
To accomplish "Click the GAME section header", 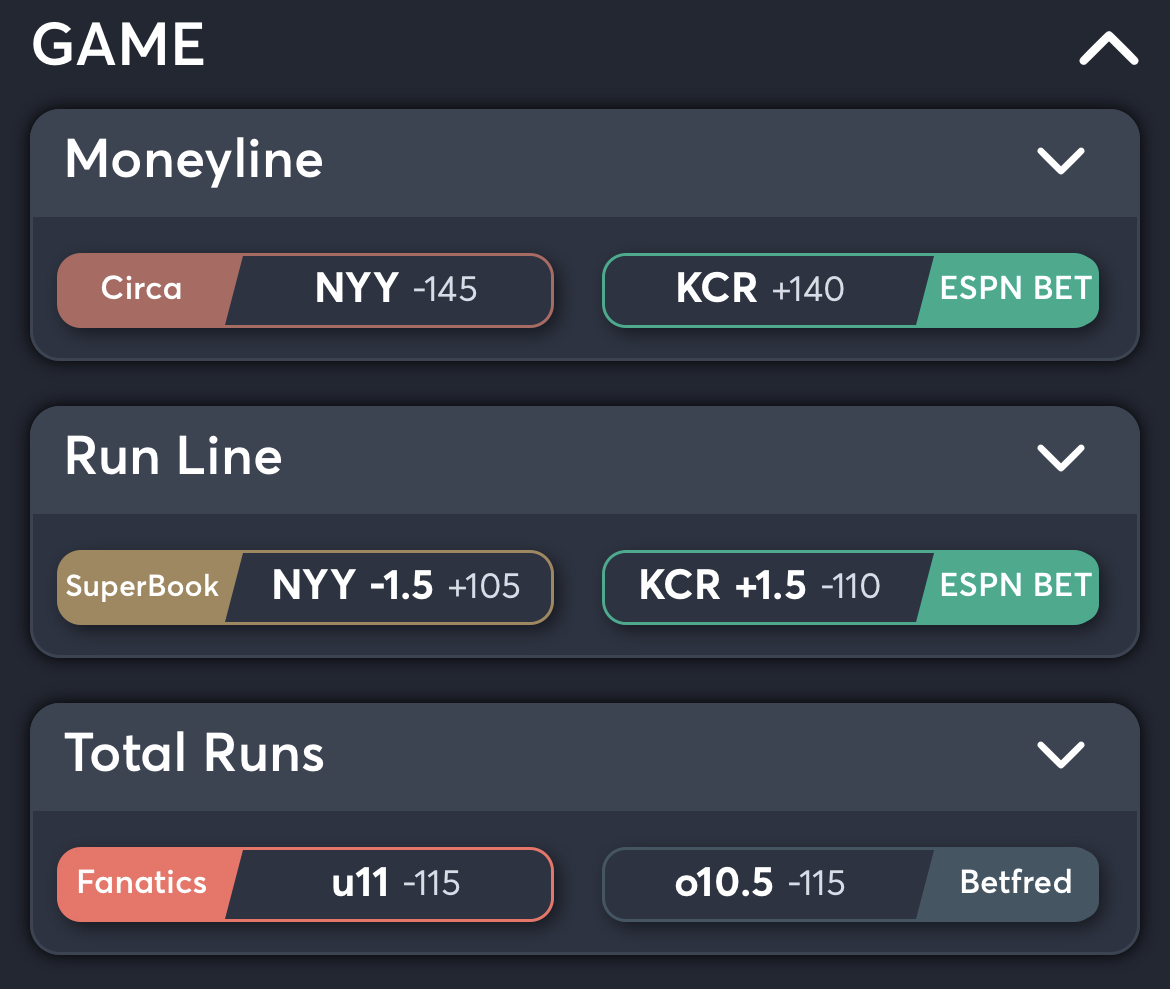I will click(118, 45).
